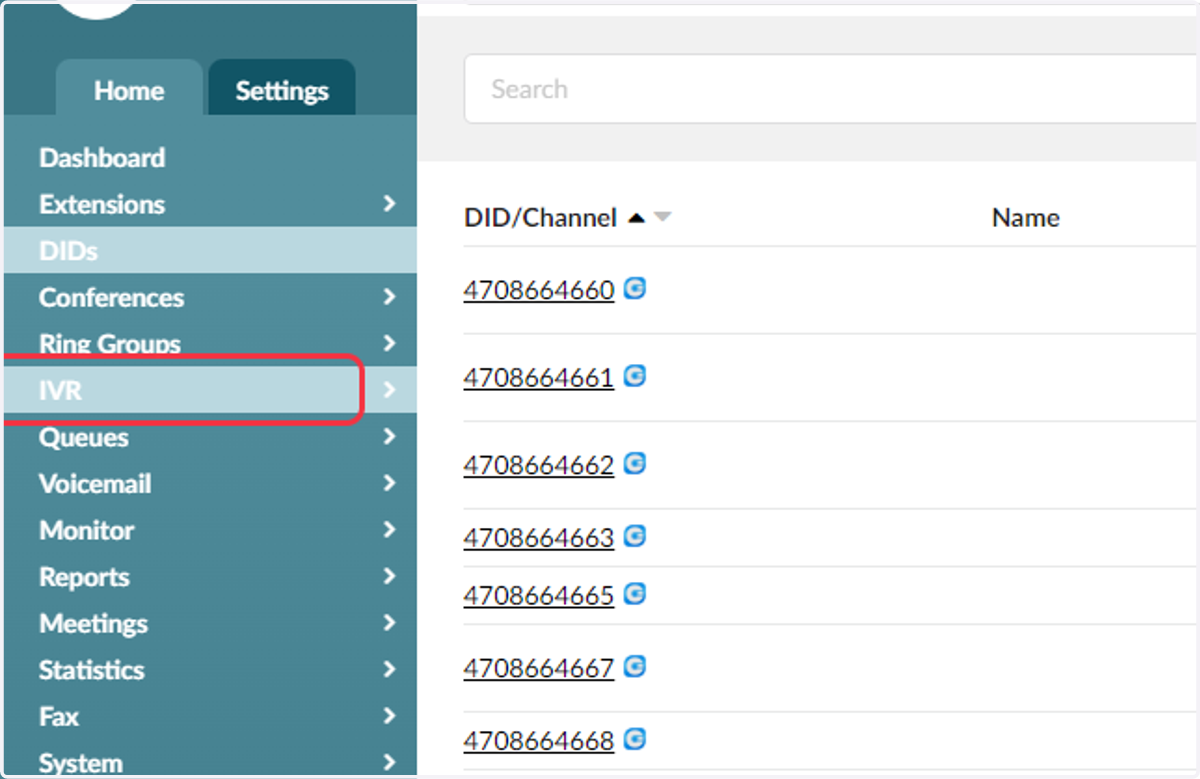Open DID link 4708664663

[x=539, y=538]
